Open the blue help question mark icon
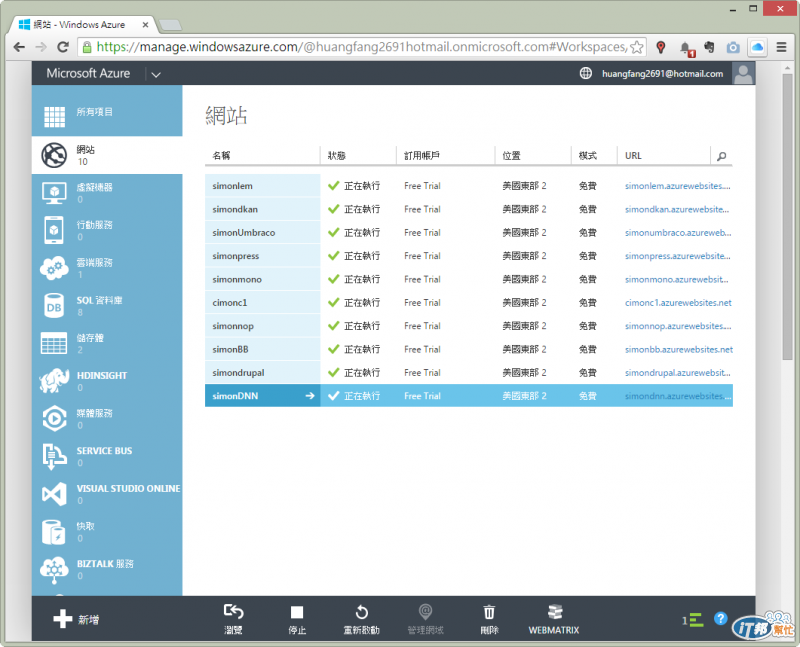This screenshot has height=647, width=800. (x=720, y=618)
